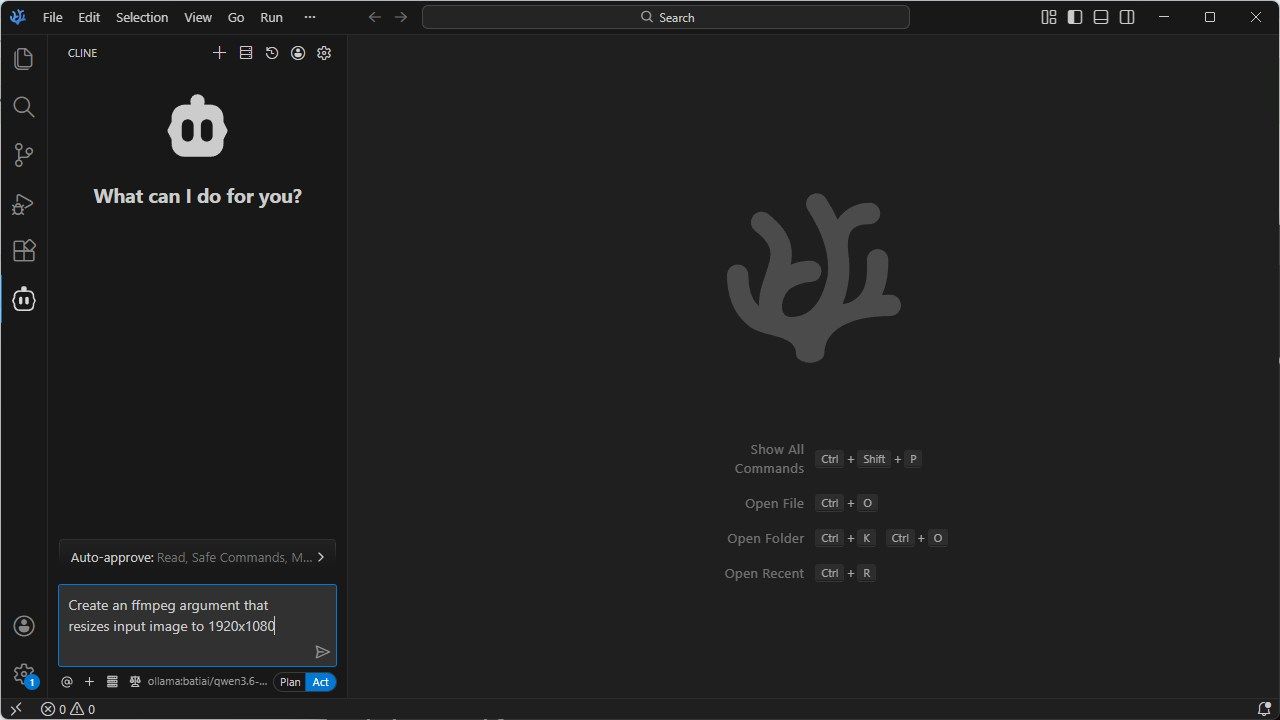
Task: Open the remote window indicator in status bar
Action: (16, 709)
